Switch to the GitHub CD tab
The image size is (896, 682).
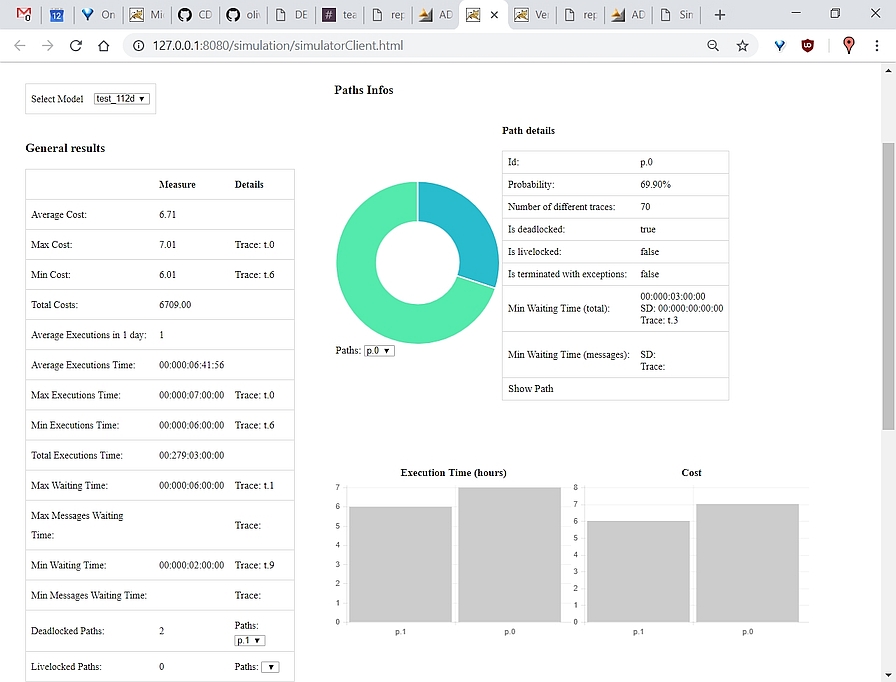point(195,15)
